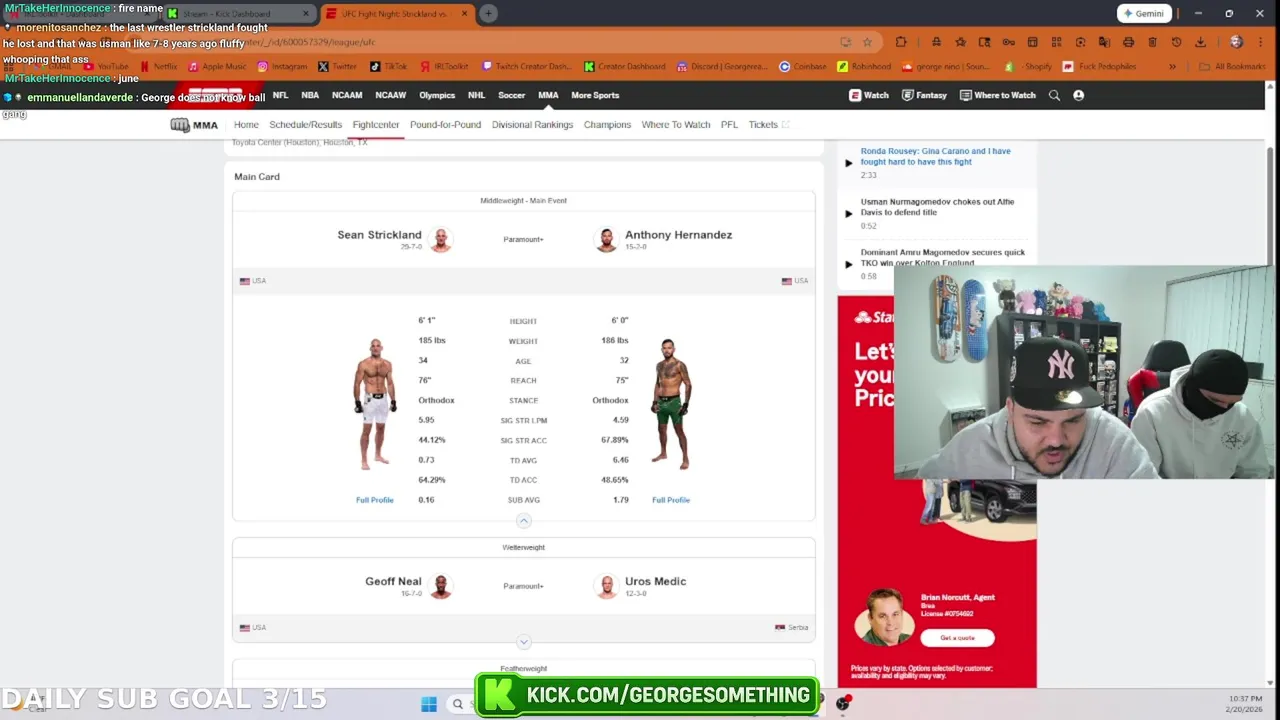Click the Geoff Neal fighter name

tap(393, 581)
